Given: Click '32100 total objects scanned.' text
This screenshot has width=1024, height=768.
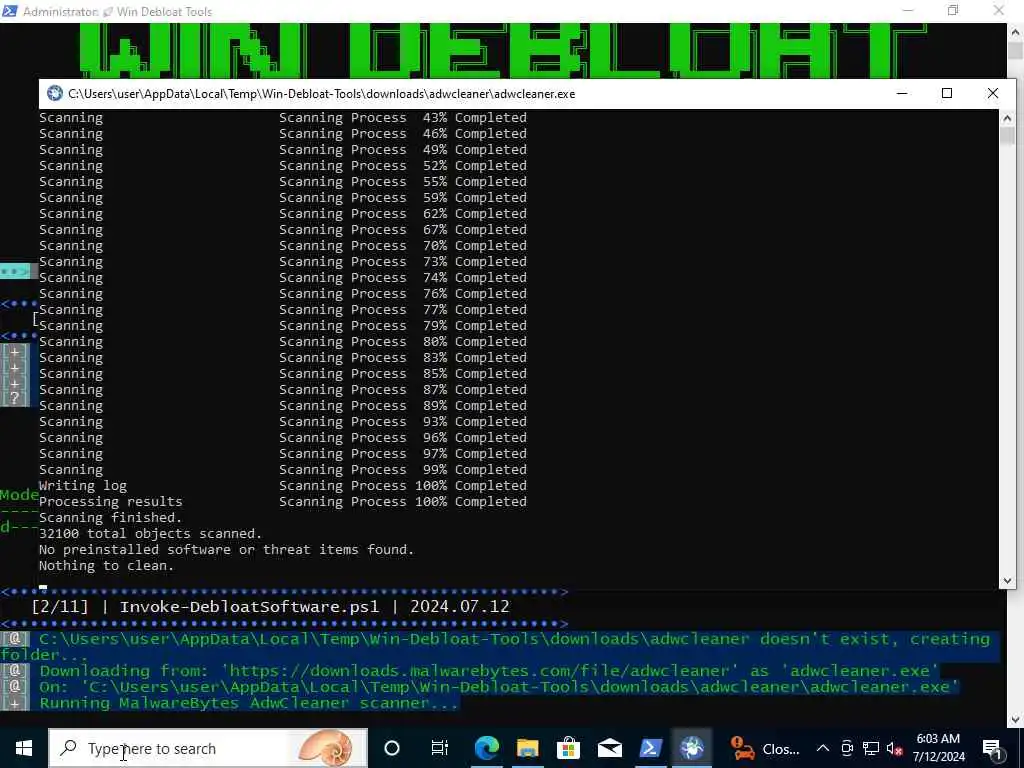Looking at the screenshot, I should [x=150, y=534].
